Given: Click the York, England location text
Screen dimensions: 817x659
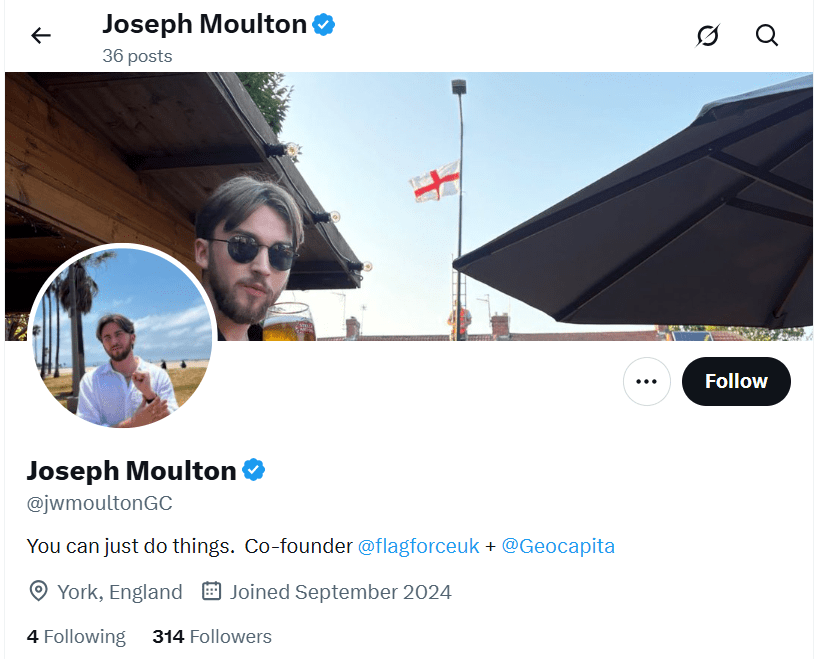Looking at the screenshot, I should [120, 591].
